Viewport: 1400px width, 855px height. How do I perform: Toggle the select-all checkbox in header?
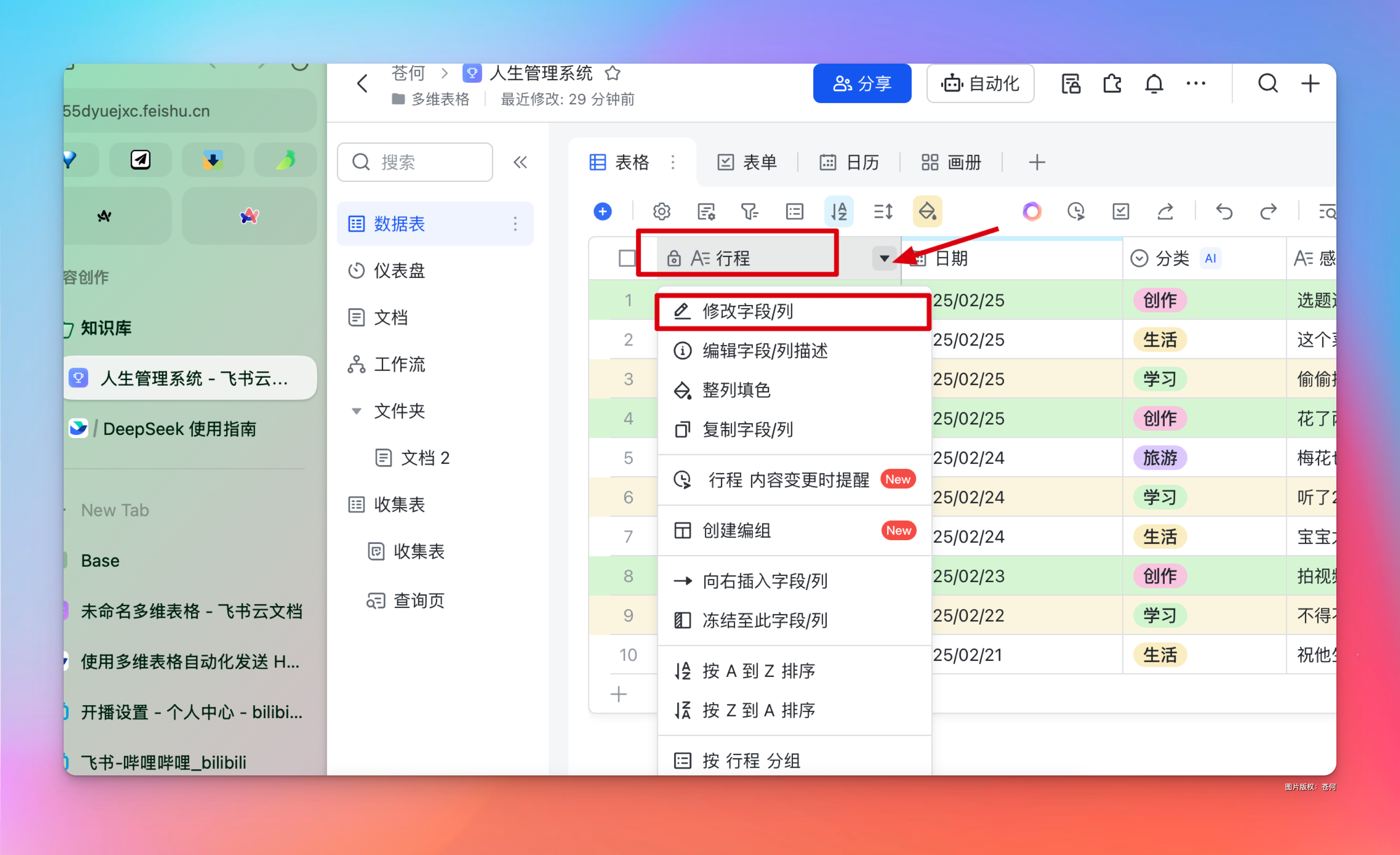(x=627, y=258)
